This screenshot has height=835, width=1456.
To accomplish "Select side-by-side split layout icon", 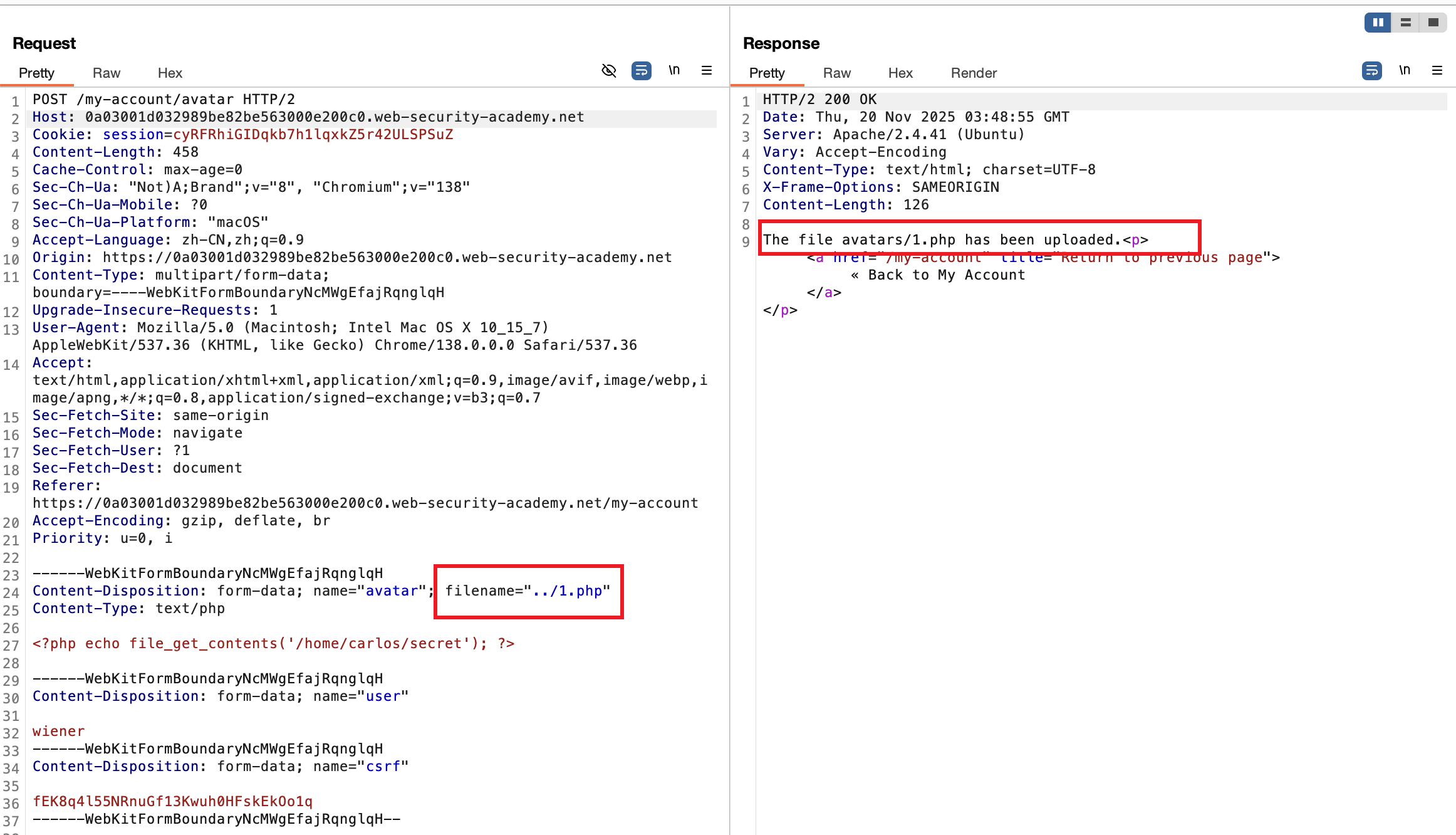I will pyautogui.click(x=1378, y=23).
